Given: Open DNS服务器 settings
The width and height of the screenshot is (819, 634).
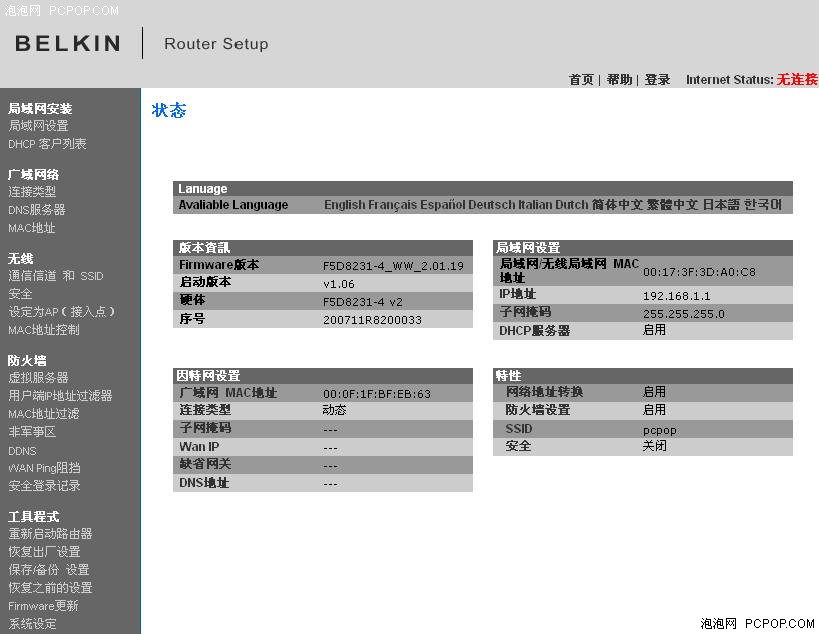Looking at the screenshot, I should click(x=37, y=210).
